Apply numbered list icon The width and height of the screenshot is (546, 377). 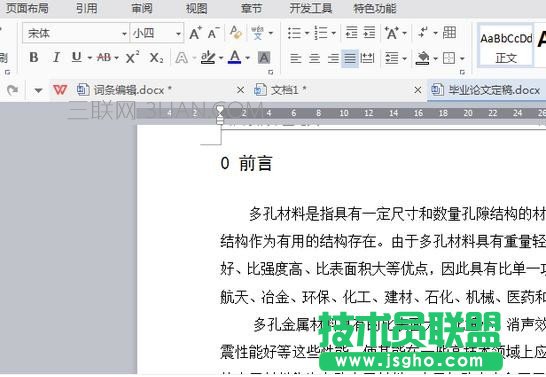tap(321, 33)
